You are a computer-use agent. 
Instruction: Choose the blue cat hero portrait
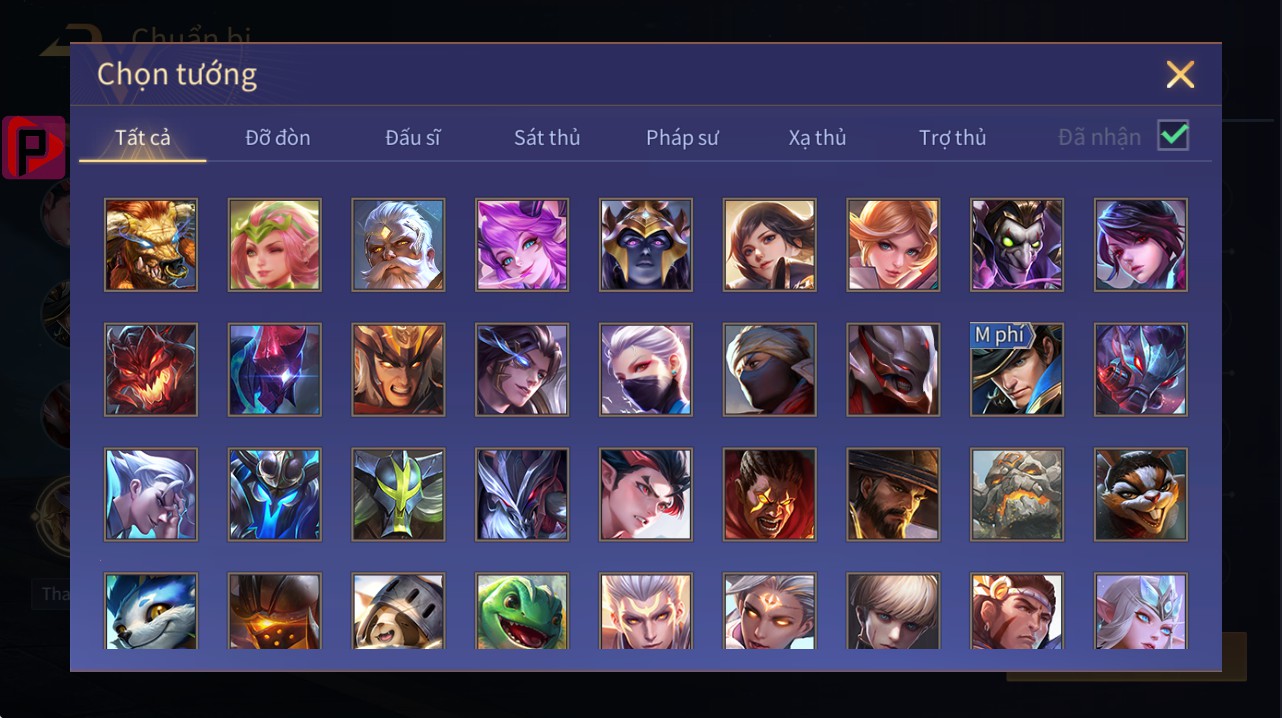(x=151, y=611)
